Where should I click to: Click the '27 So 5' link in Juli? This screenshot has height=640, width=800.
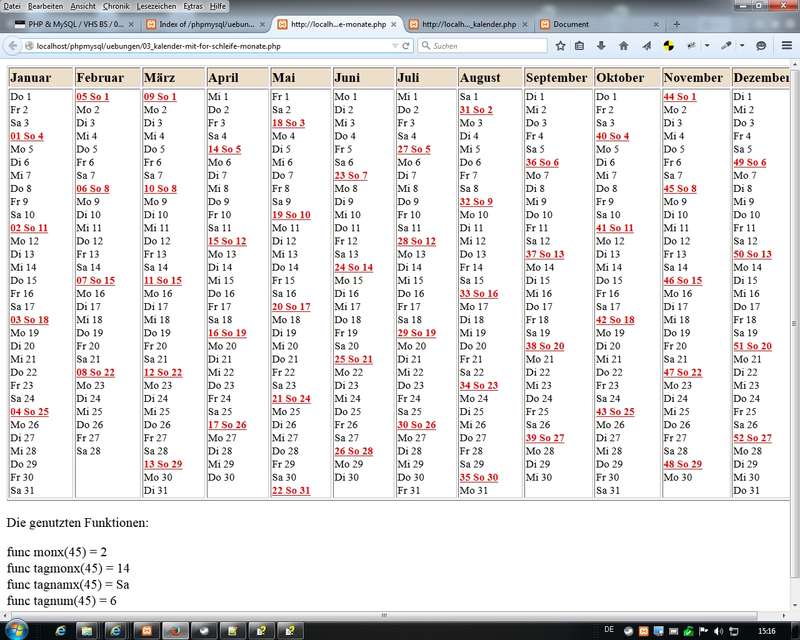pos(414,150)
